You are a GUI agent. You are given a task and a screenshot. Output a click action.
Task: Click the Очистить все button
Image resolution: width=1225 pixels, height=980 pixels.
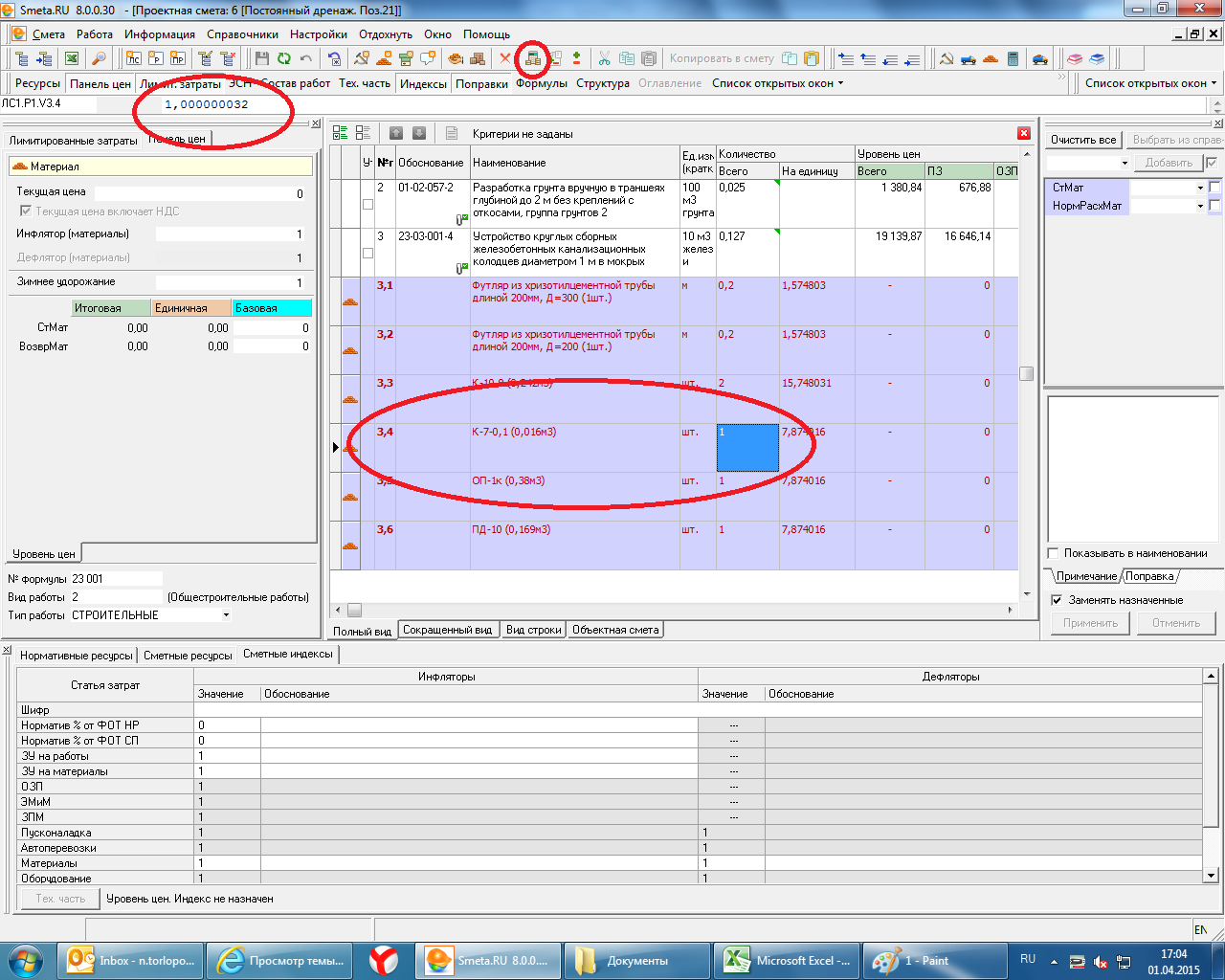[x=1083, y=140]
